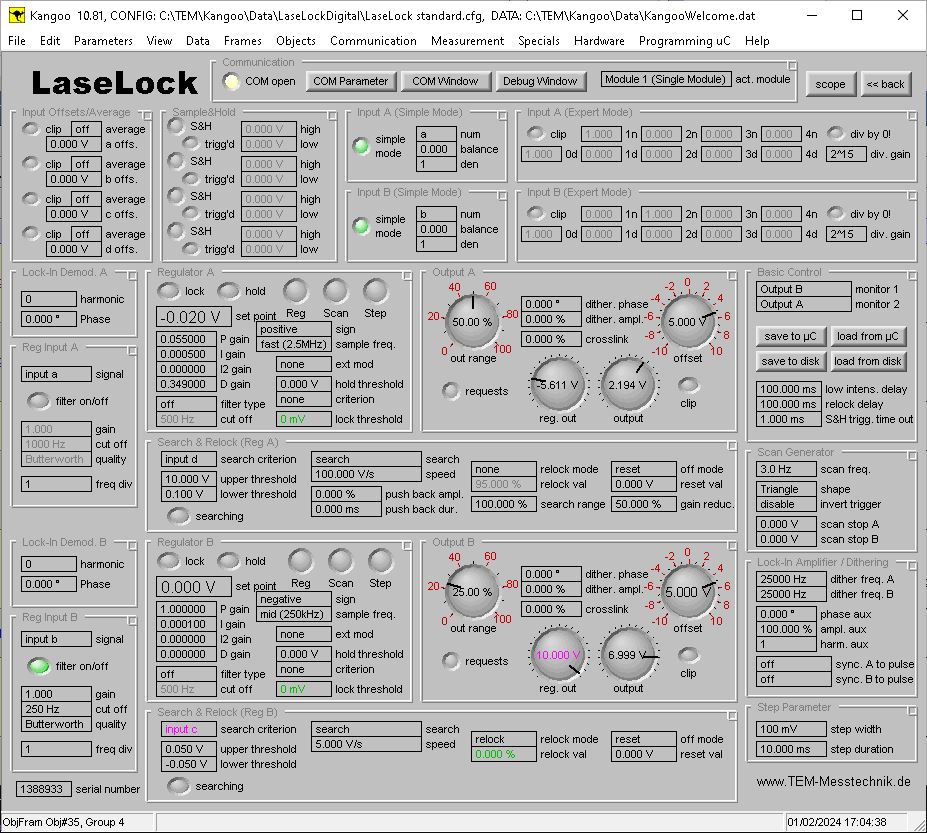Viewport: 927px width, 833px height.
Task: Click the Regulator A set point field
Action: pyautogui.click(x=193, y=317)
